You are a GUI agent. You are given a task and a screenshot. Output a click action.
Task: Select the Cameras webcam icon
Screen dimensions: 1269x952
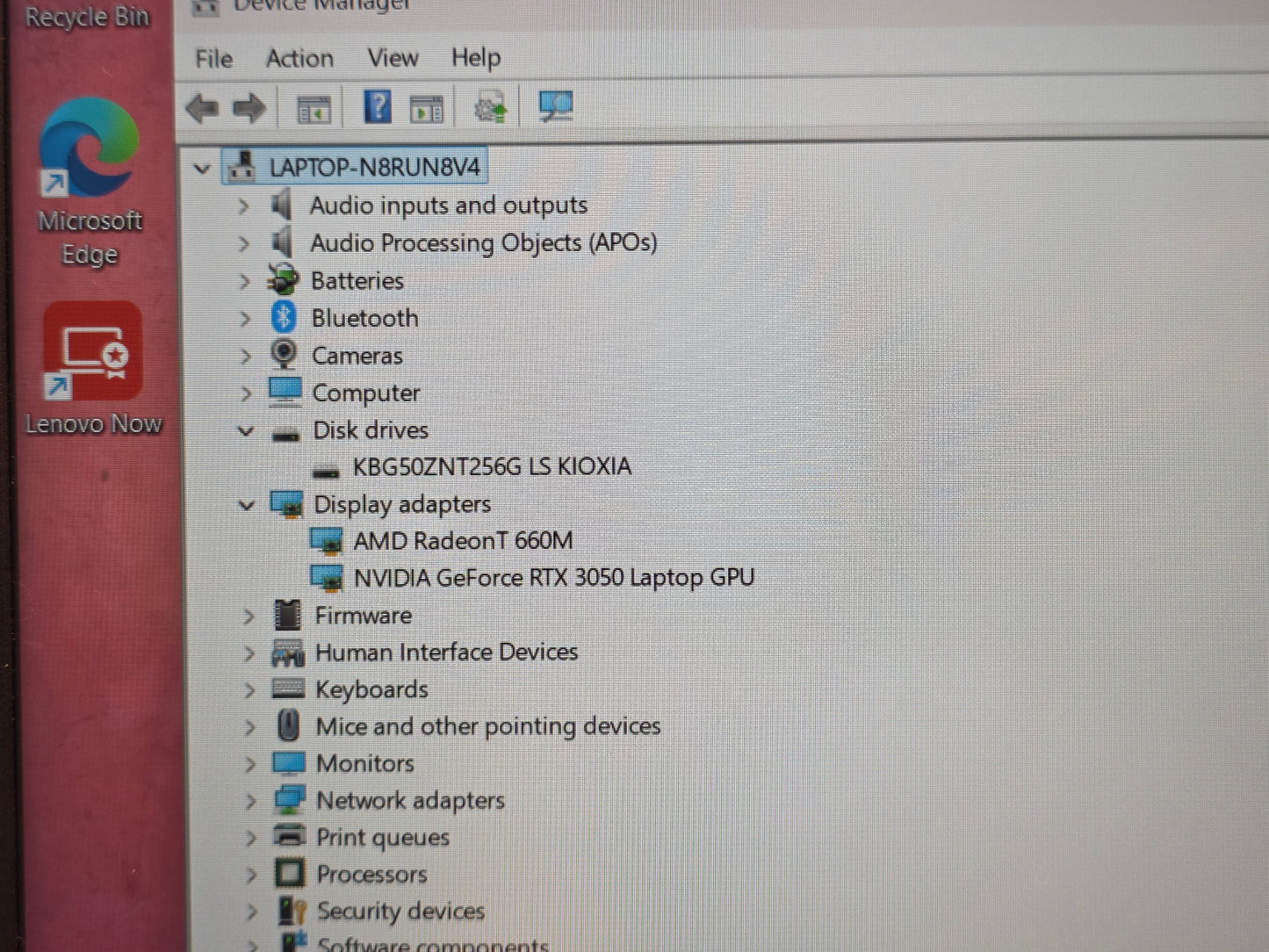[x=283, y=354]
